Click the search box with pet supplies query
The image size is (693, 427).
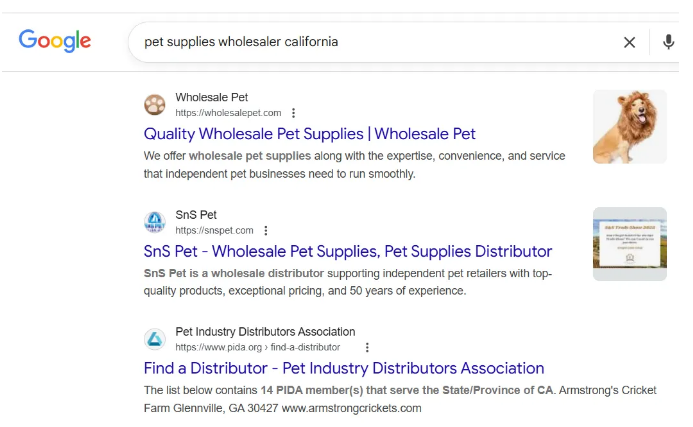pyautogui.click(x=370, y=42)
